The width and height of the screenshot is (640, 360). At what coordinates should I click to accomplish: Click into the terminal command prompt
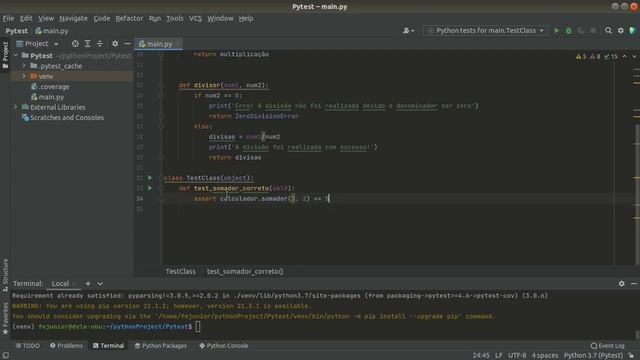tap(198, 327)
